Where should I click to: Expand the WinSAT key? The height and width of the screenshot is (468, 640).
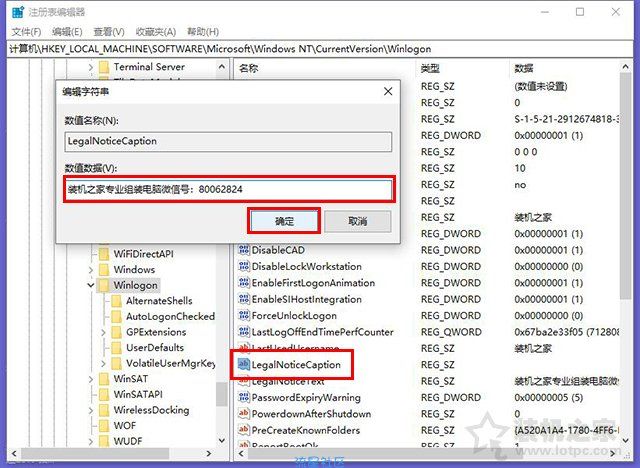(91, 379)
